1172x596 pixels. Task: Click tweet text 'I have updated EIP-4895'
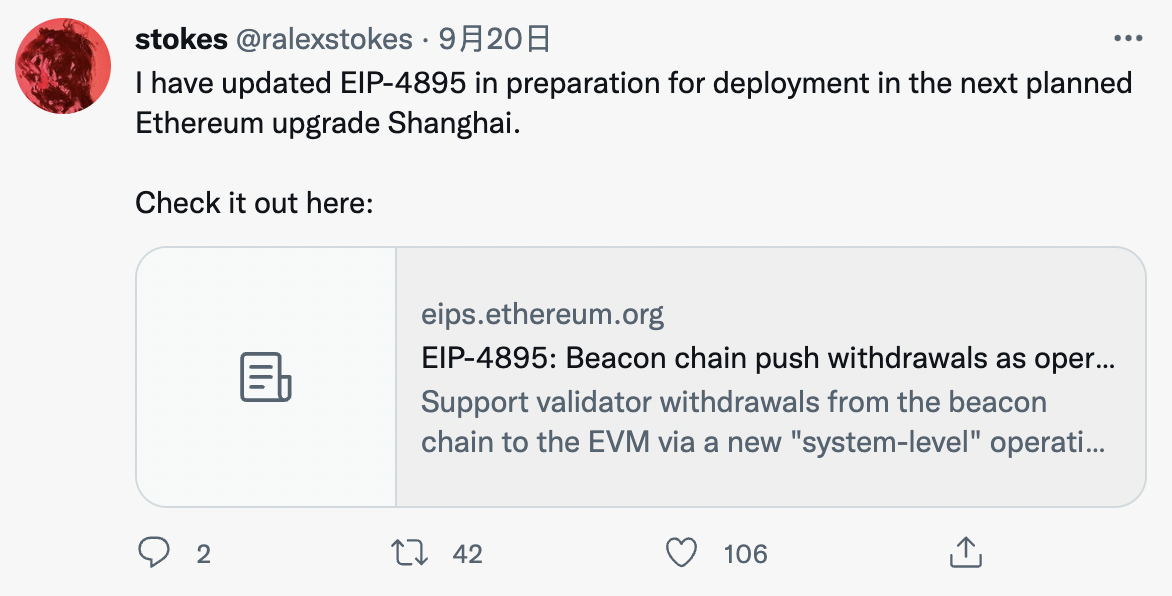(301, 83)
